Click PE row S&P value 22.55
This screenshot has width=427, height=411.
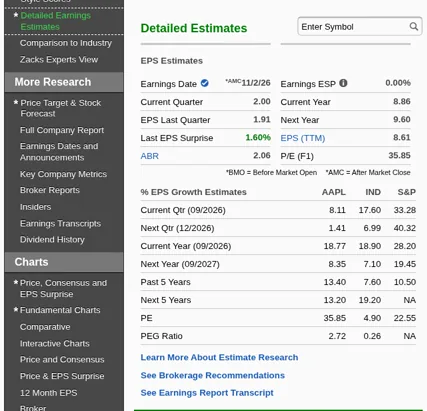pos(405,318)
